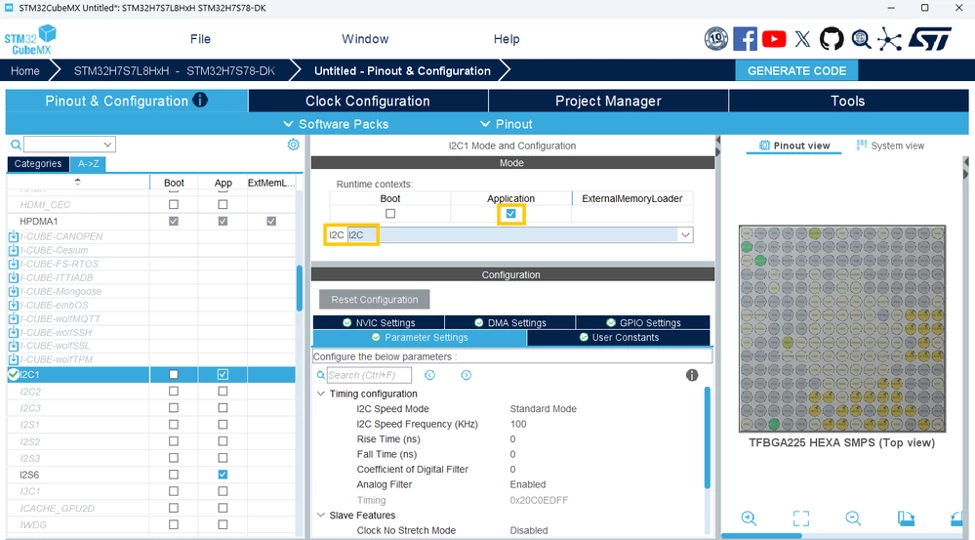The height and width of the screenshot is (540, 975).
Task: Sort the peripheral name column
Action: [x=78, y=182]
